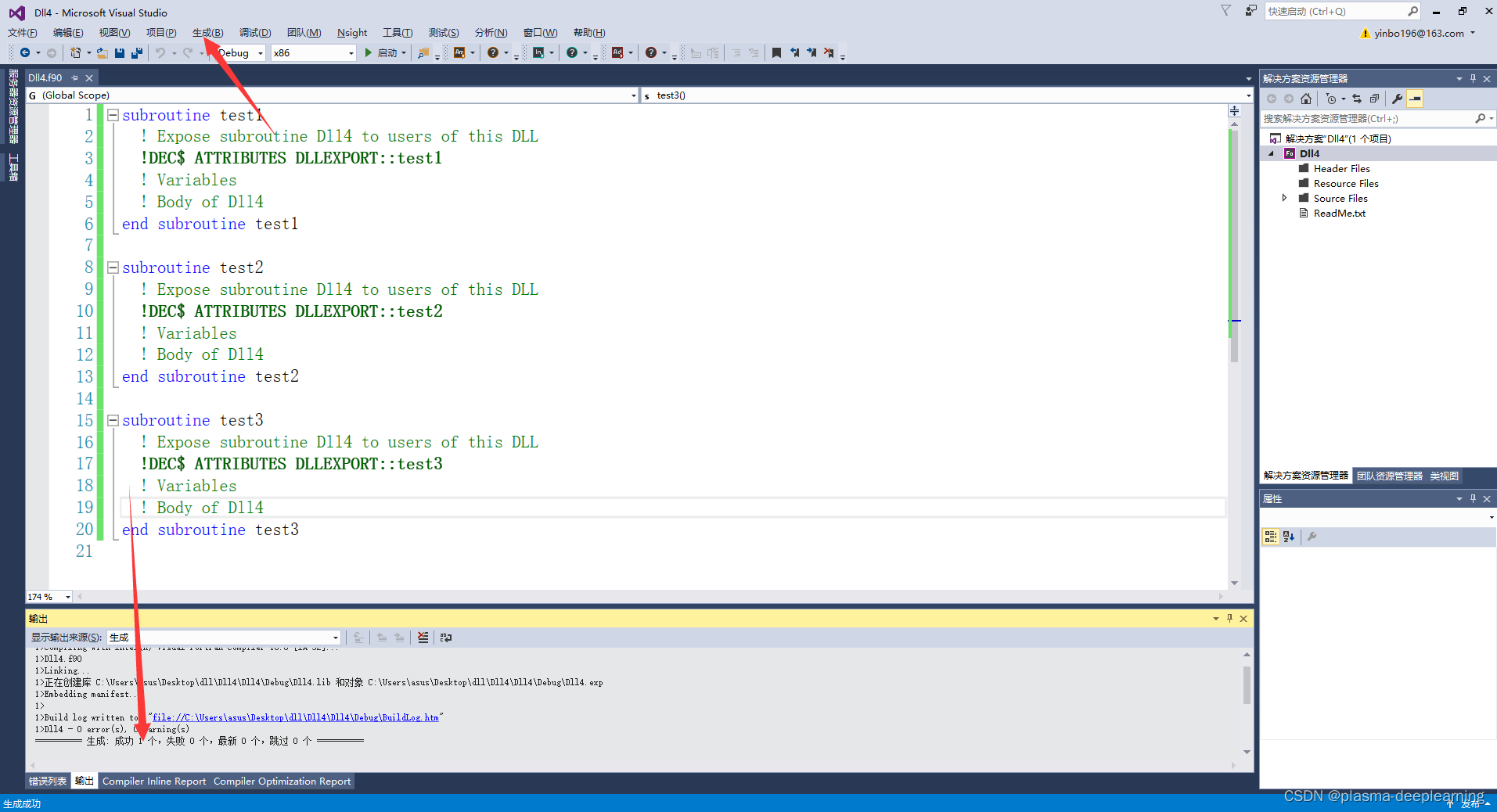Open project properties with wrench icon
1497x812 pixels.
[x=1398, y=99]
